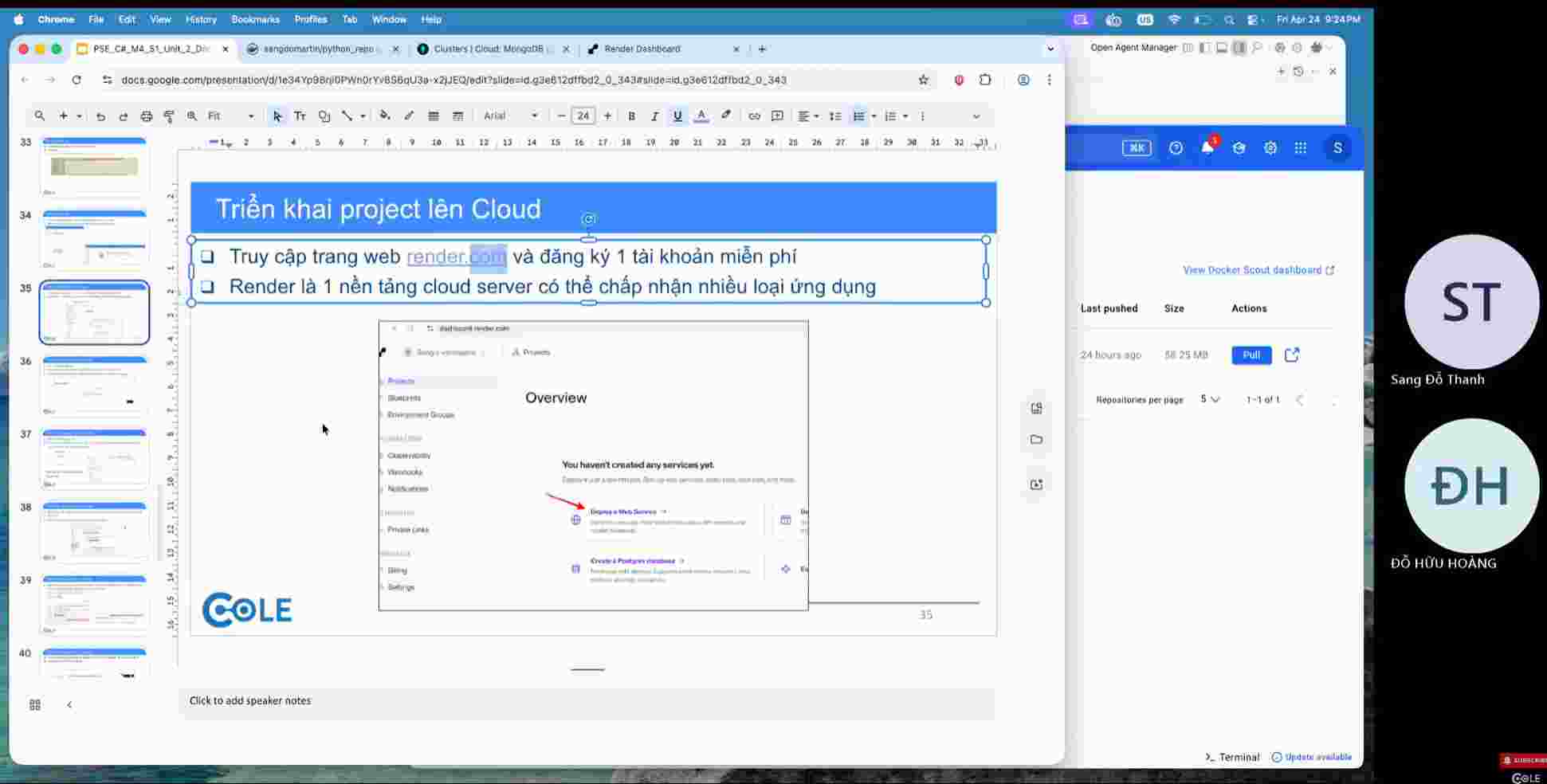Viewport: 1547px width, 784px height.
Task: Print the presentation
Action: (147, 116)
